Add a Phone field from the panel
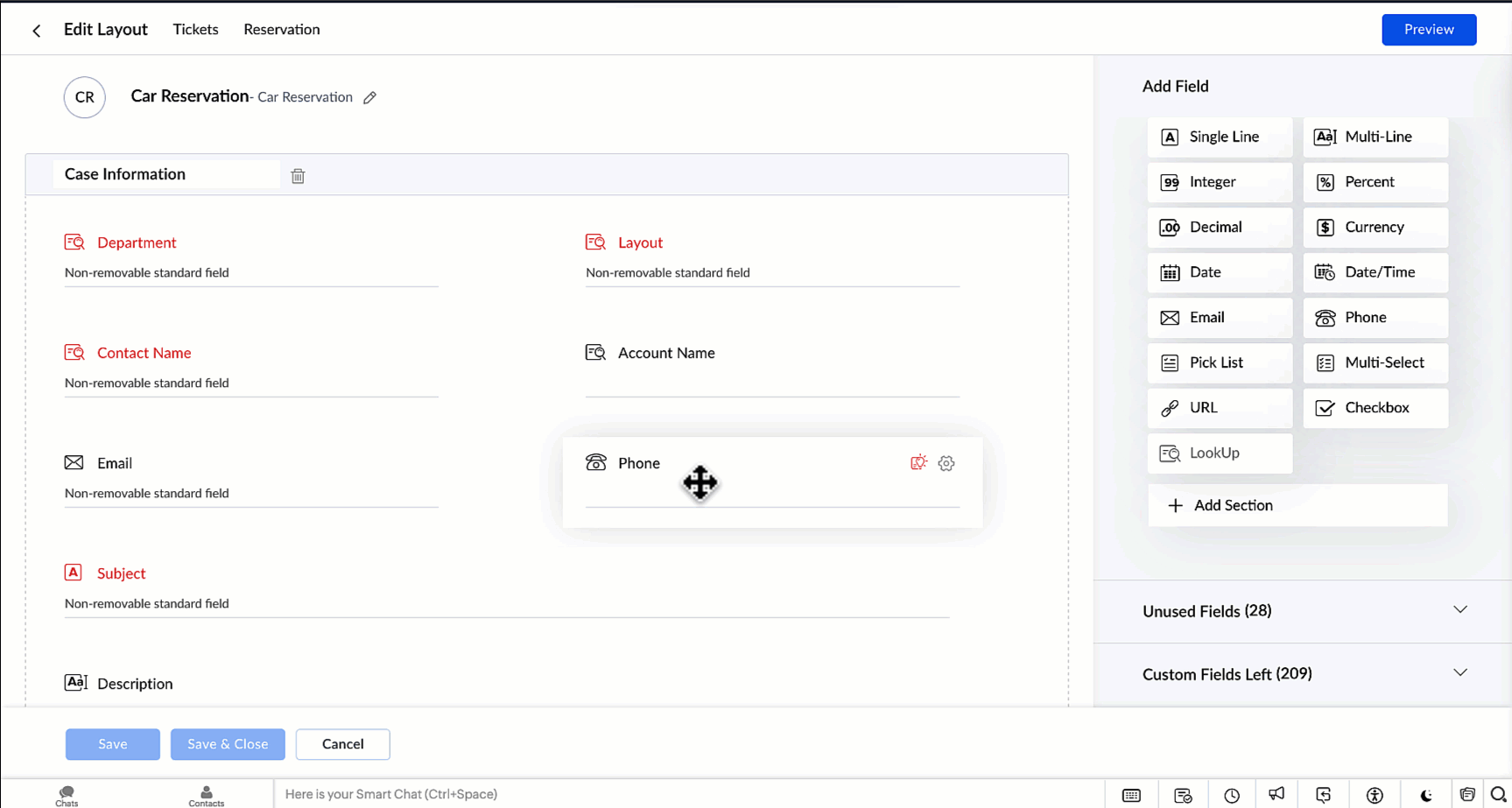The image size is (1512, 808). [x=1375, y=318]
